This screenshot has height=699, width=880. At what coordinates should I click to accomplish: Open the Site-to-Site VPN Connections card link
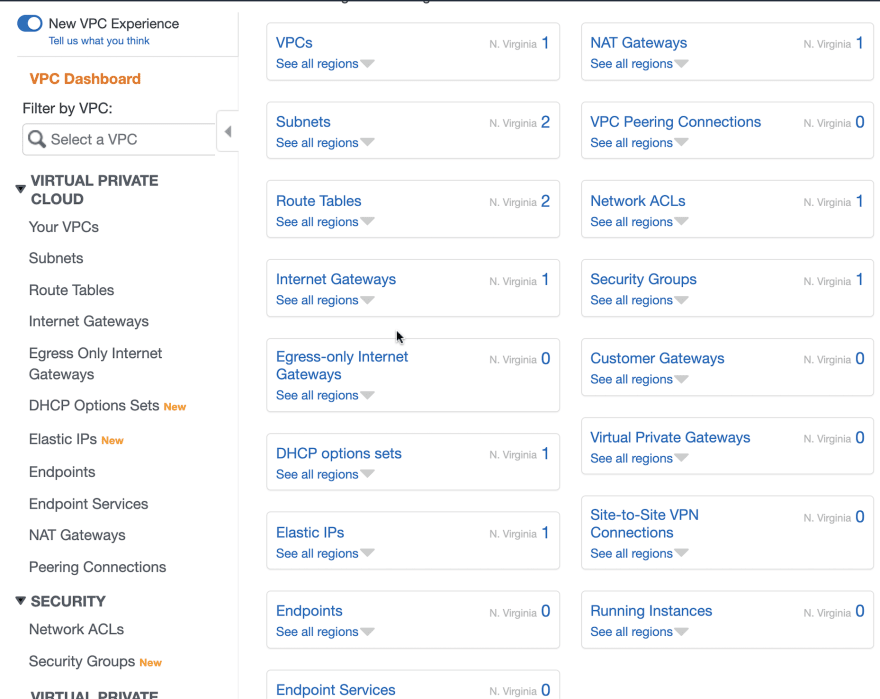click(644, 524)
